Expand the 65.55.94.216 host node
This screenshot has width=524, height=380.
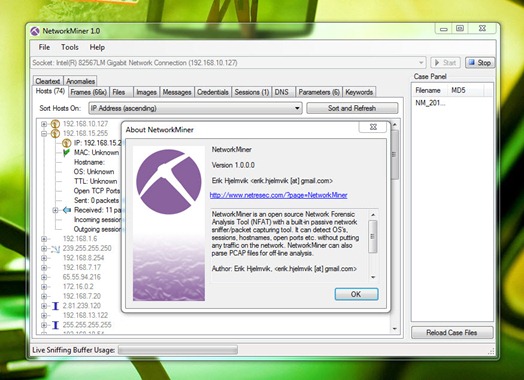[44, 277]
